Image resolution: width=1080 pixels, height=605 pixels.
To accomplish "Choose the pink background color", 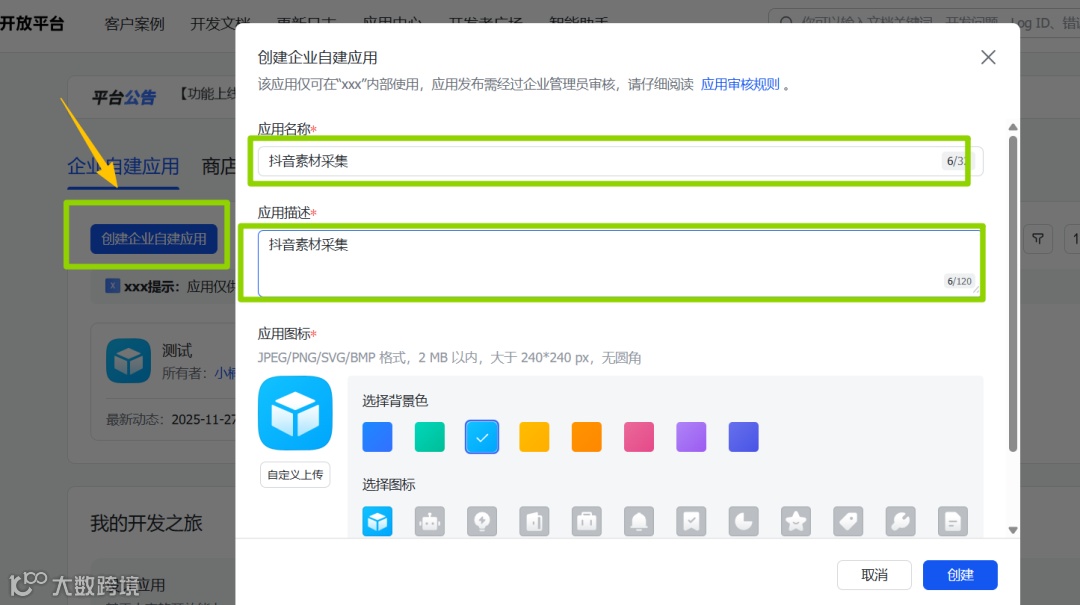I will (x=639, y=437).
